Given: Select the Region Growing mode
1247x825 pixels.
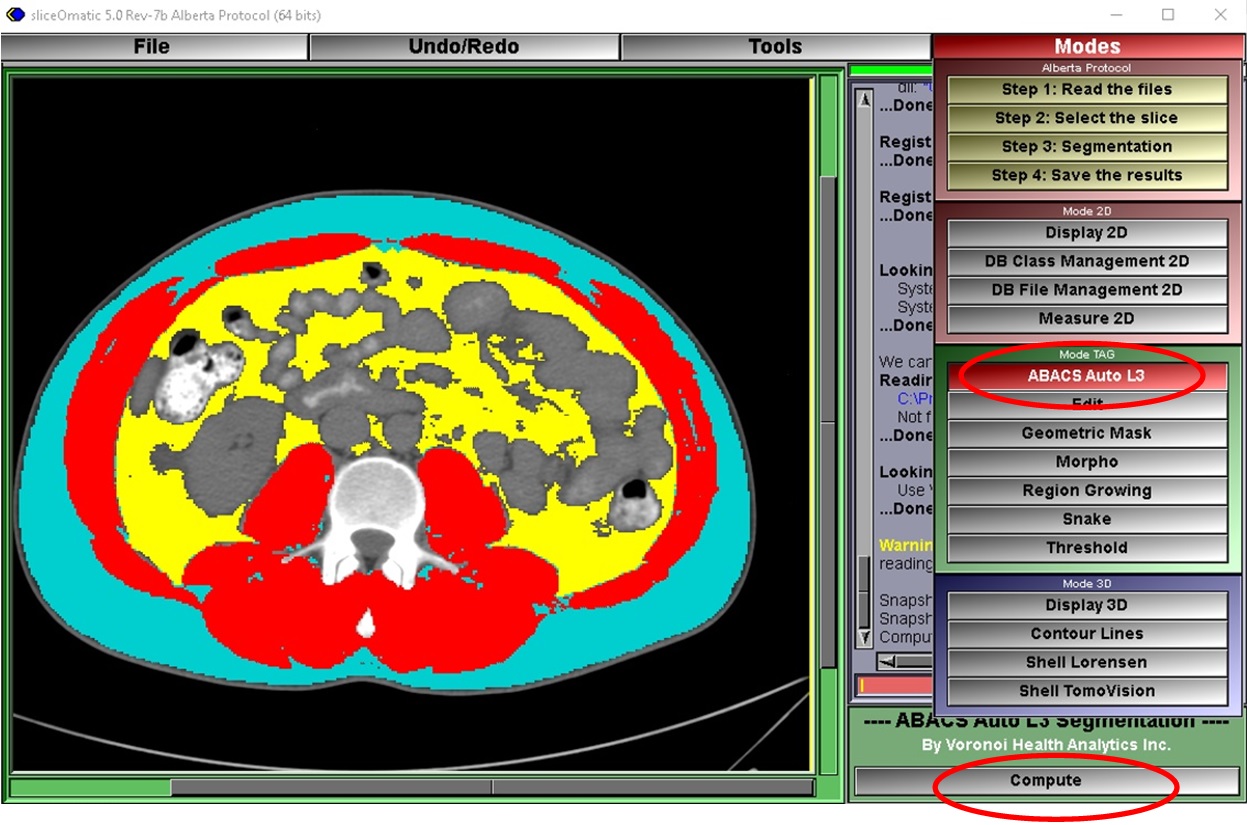Looking at the screenshot, I should point(1087,491).
